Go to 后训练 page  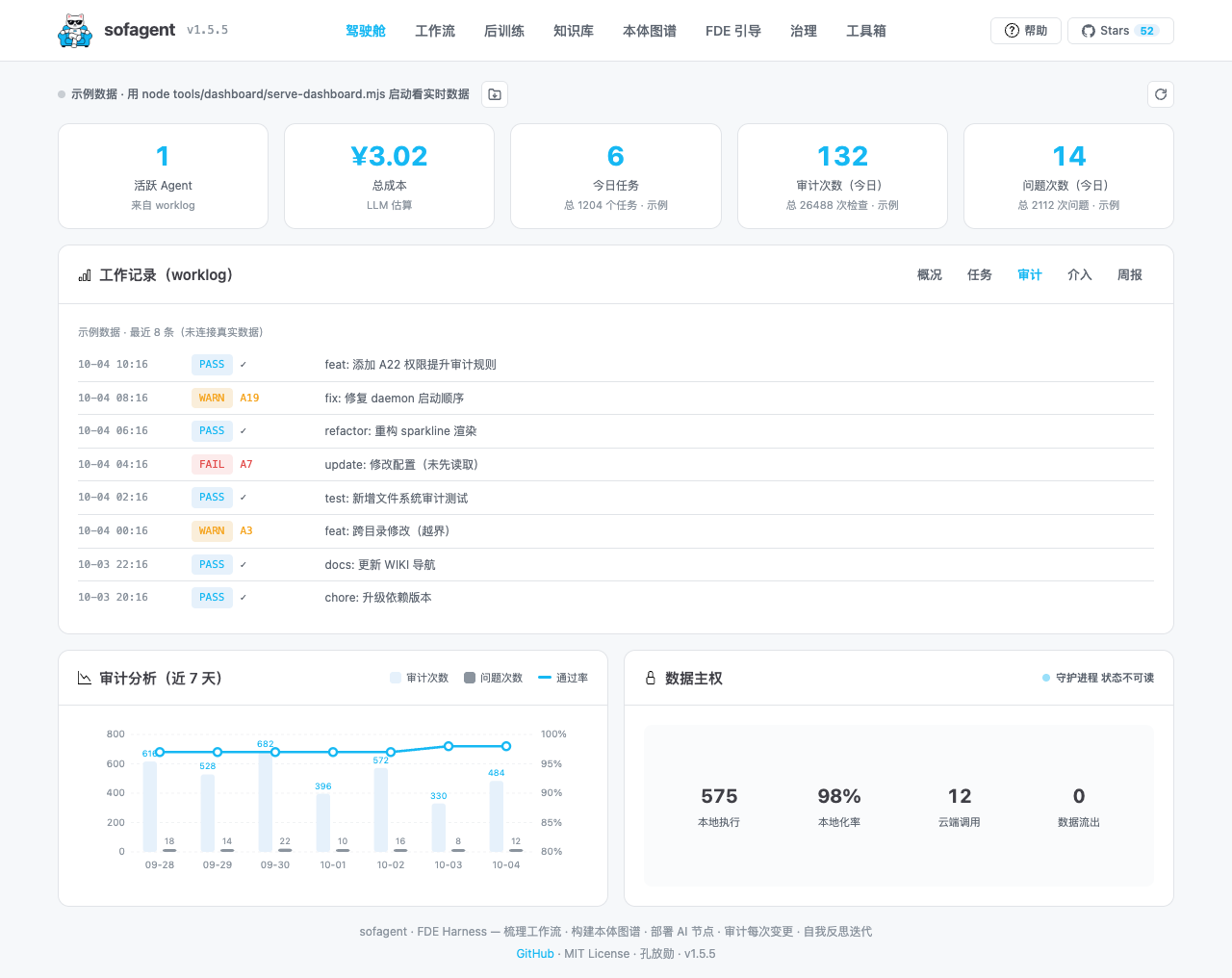[x=504, y=31]
